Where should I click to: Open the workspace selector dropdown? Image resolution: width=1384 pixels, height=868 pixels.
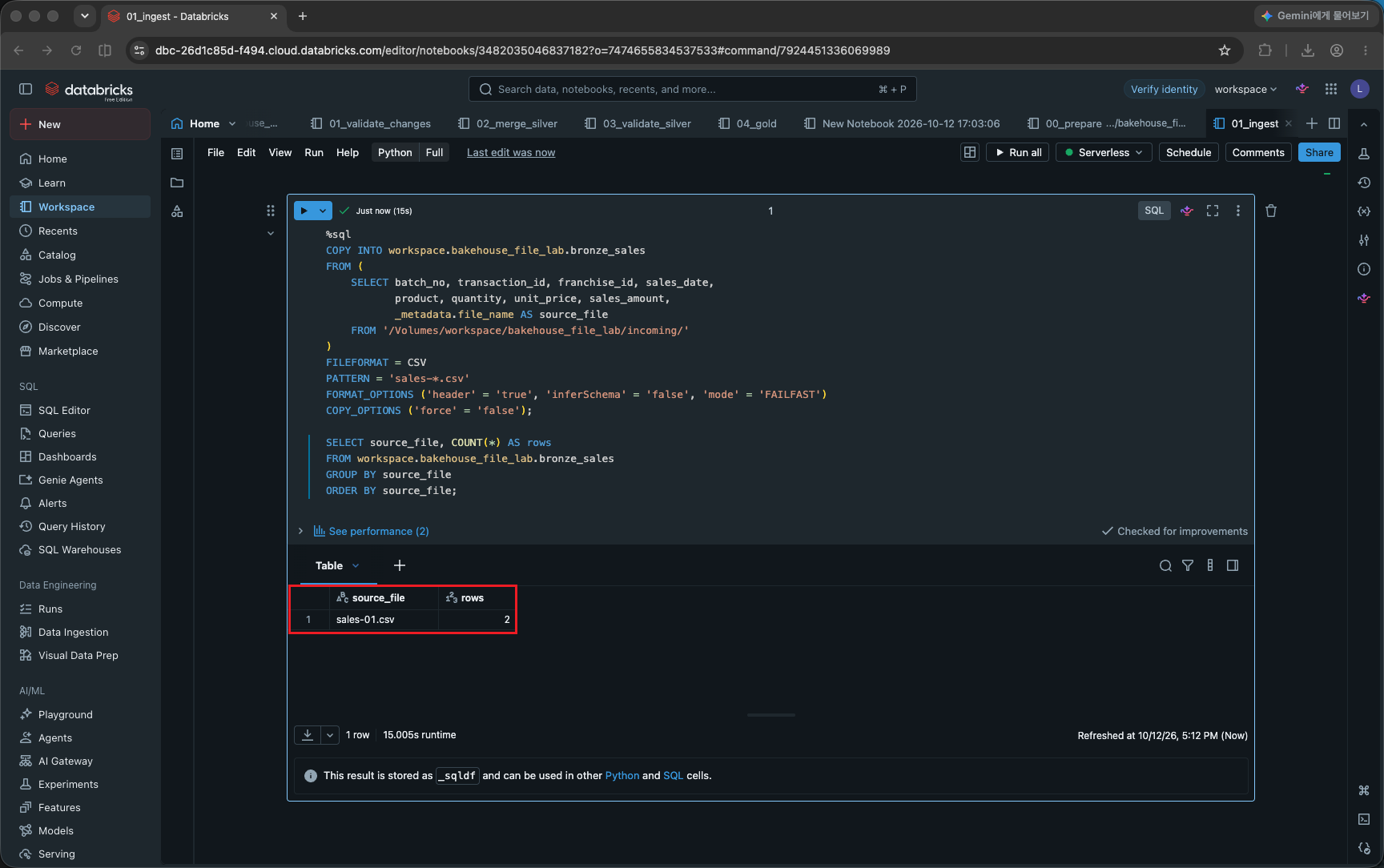click(1245, 89)
